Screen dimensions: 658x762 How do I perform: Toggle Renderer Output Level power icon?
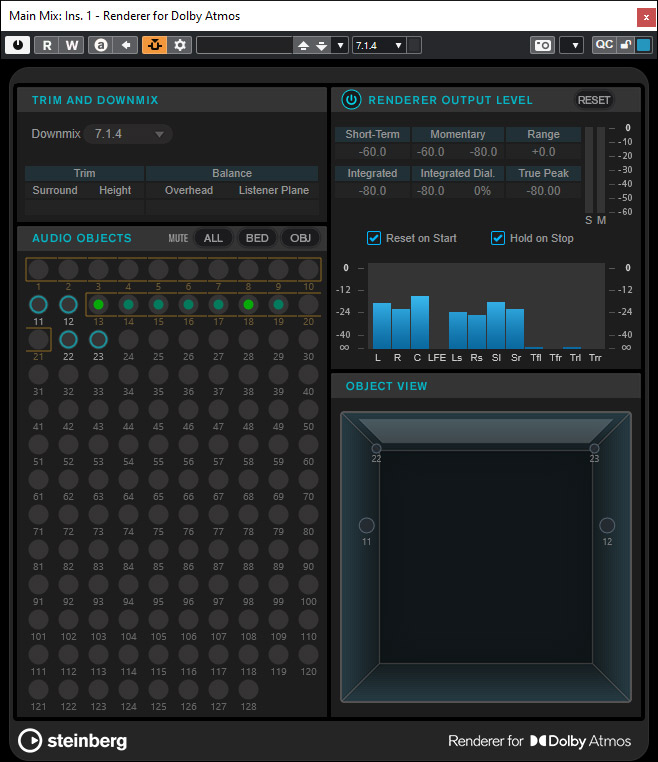pos(351,100)
